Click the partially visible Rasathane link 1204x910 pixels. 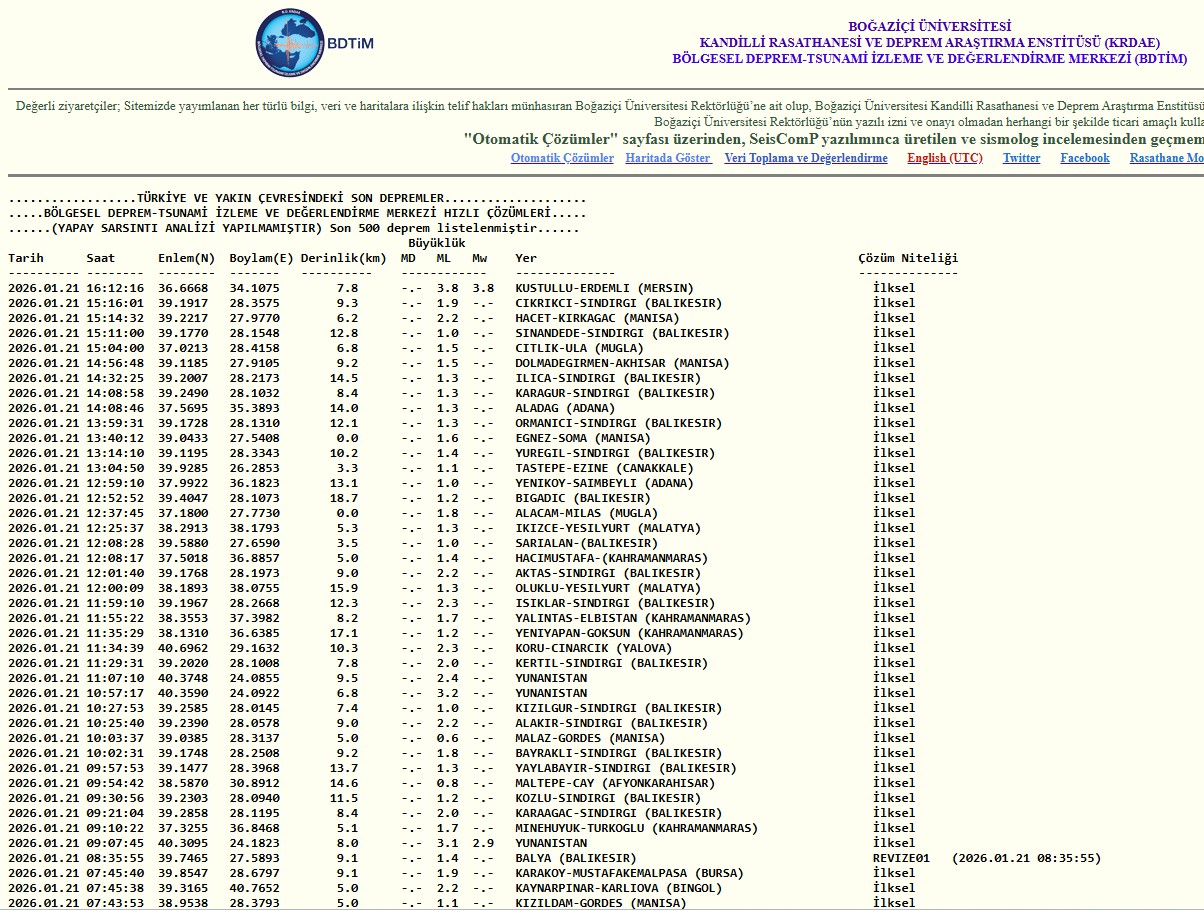click(1166, 158)
